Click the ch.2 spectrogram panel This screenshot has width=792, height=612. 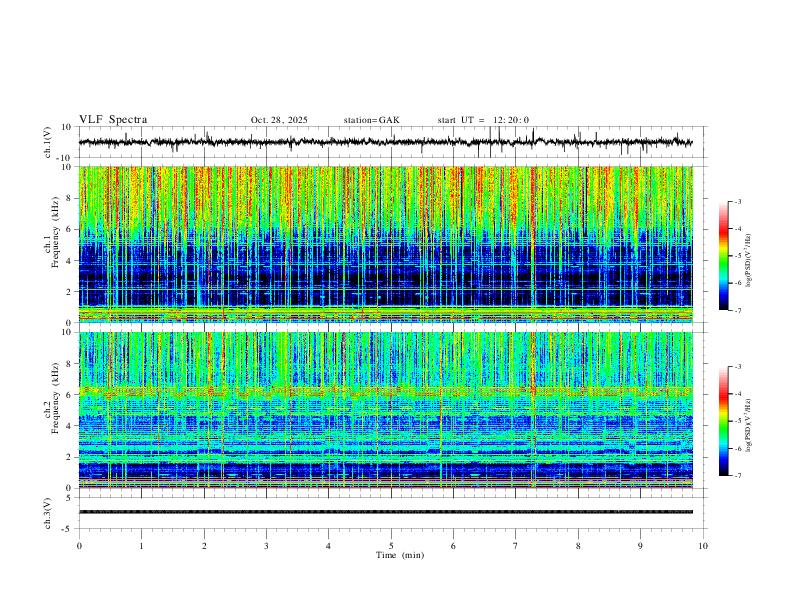386,410
